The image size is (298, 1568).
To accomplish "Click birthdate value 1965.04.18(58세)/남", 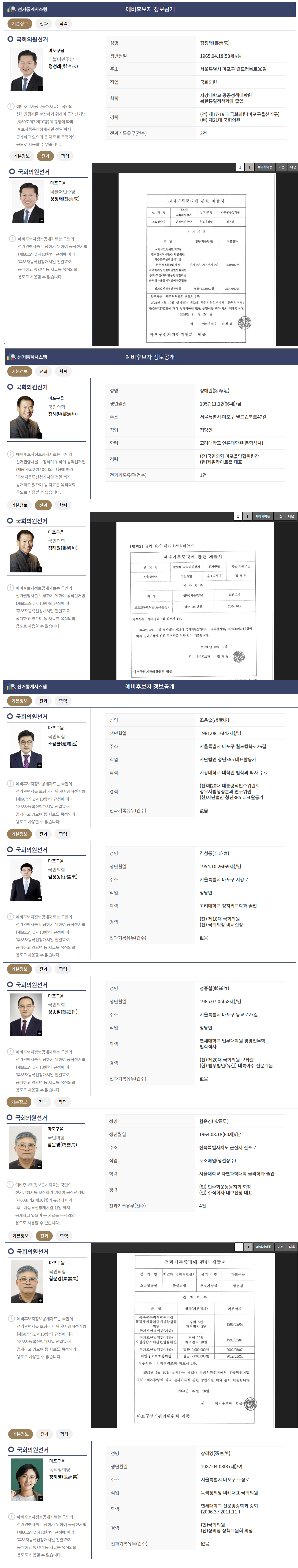I will (x=221, y=56).
